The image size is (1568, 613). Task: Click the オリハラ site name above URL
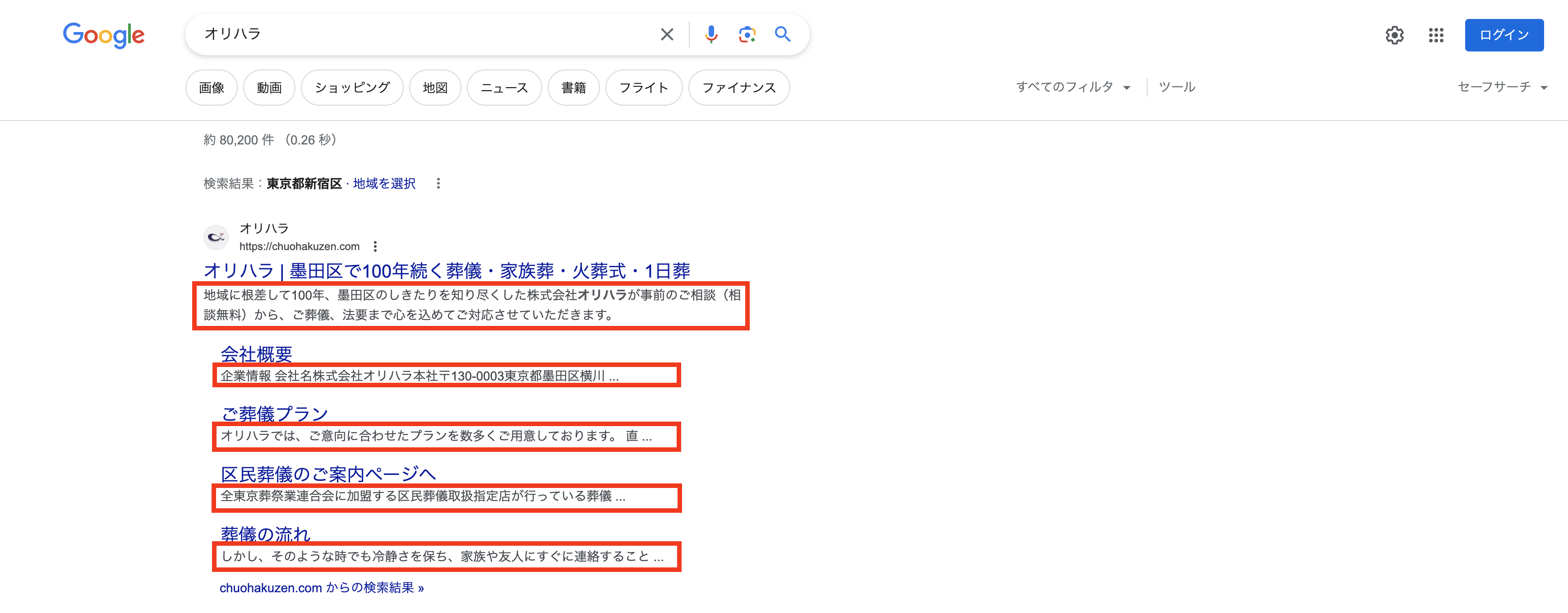(264, 228)
